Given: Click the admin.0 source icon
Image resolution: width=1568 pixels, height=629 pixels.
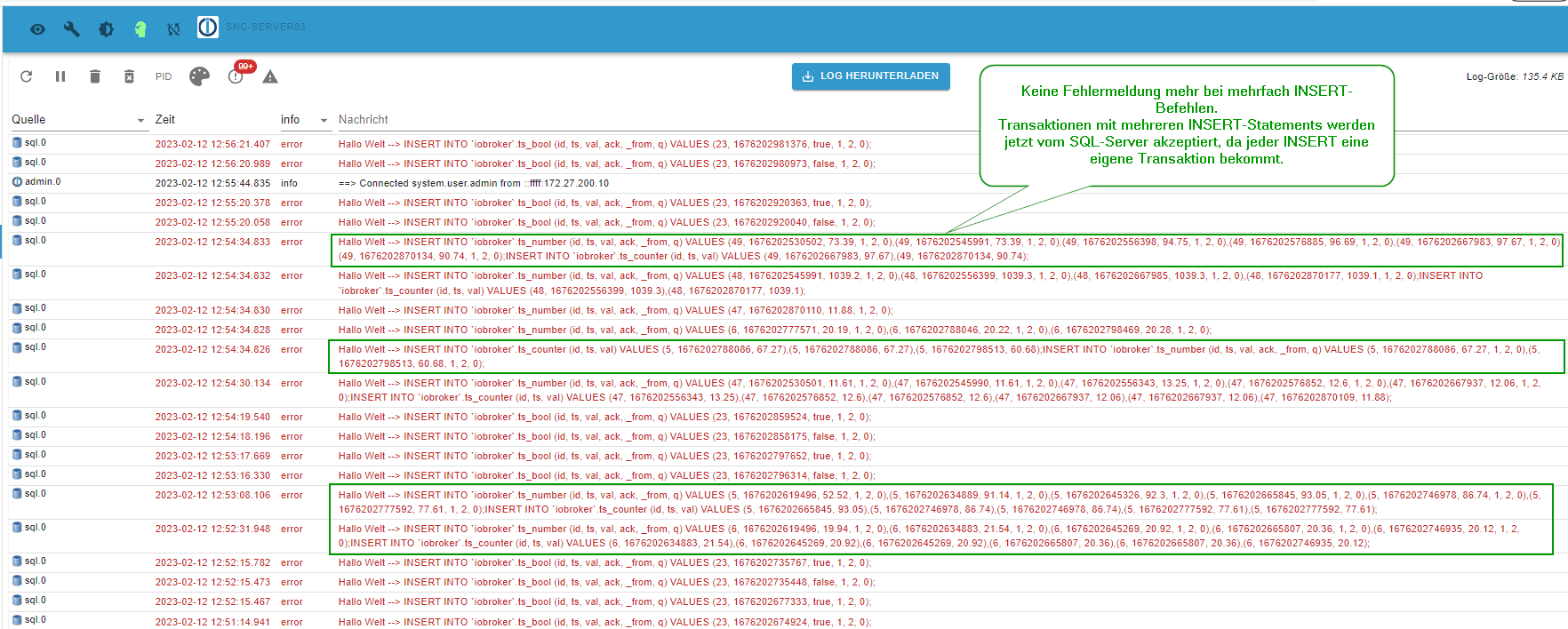Looking at the screenshot, I should (x=17, y=182).
